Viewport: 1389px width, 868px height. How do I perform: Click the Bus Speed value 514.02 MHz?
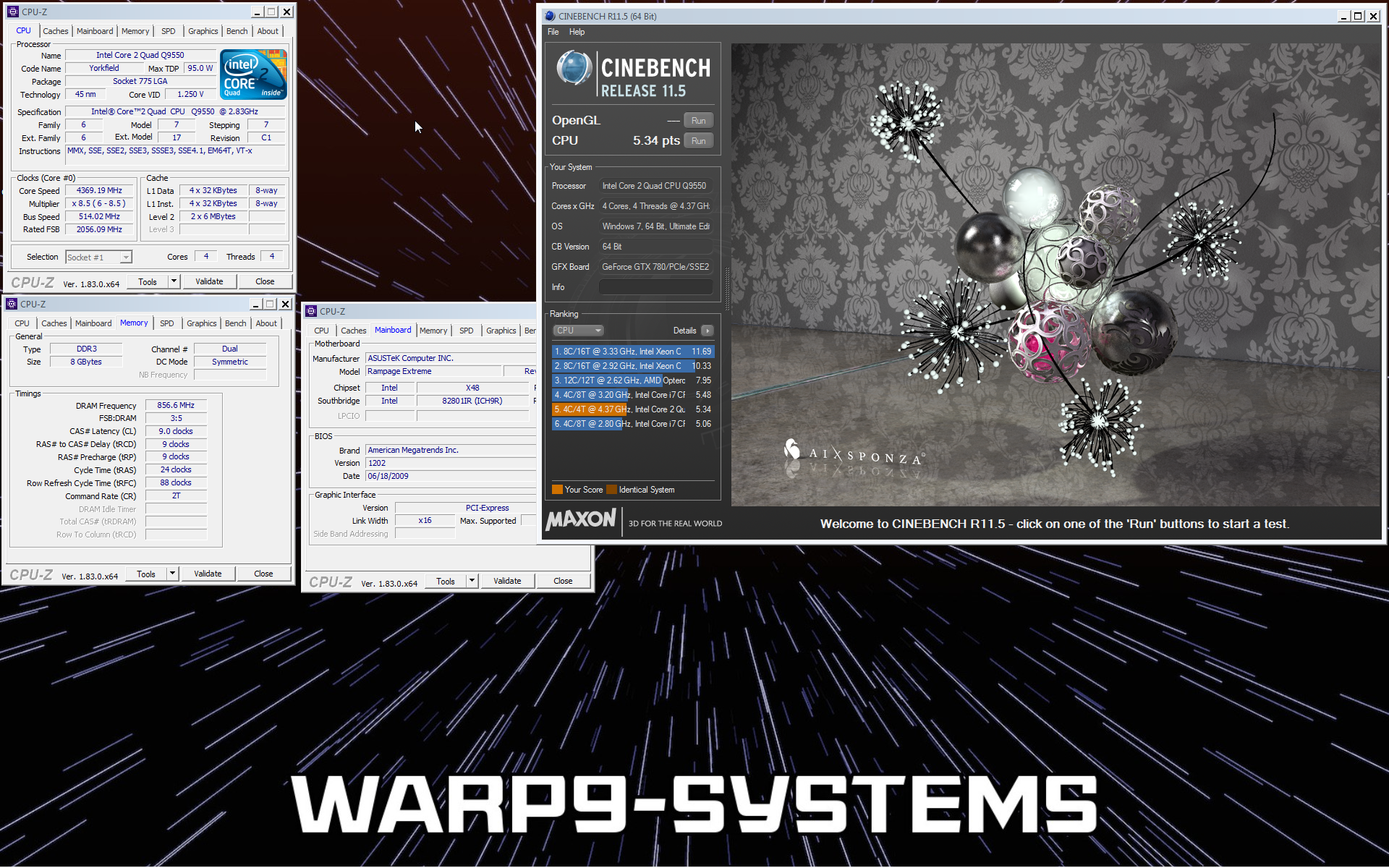99,217
